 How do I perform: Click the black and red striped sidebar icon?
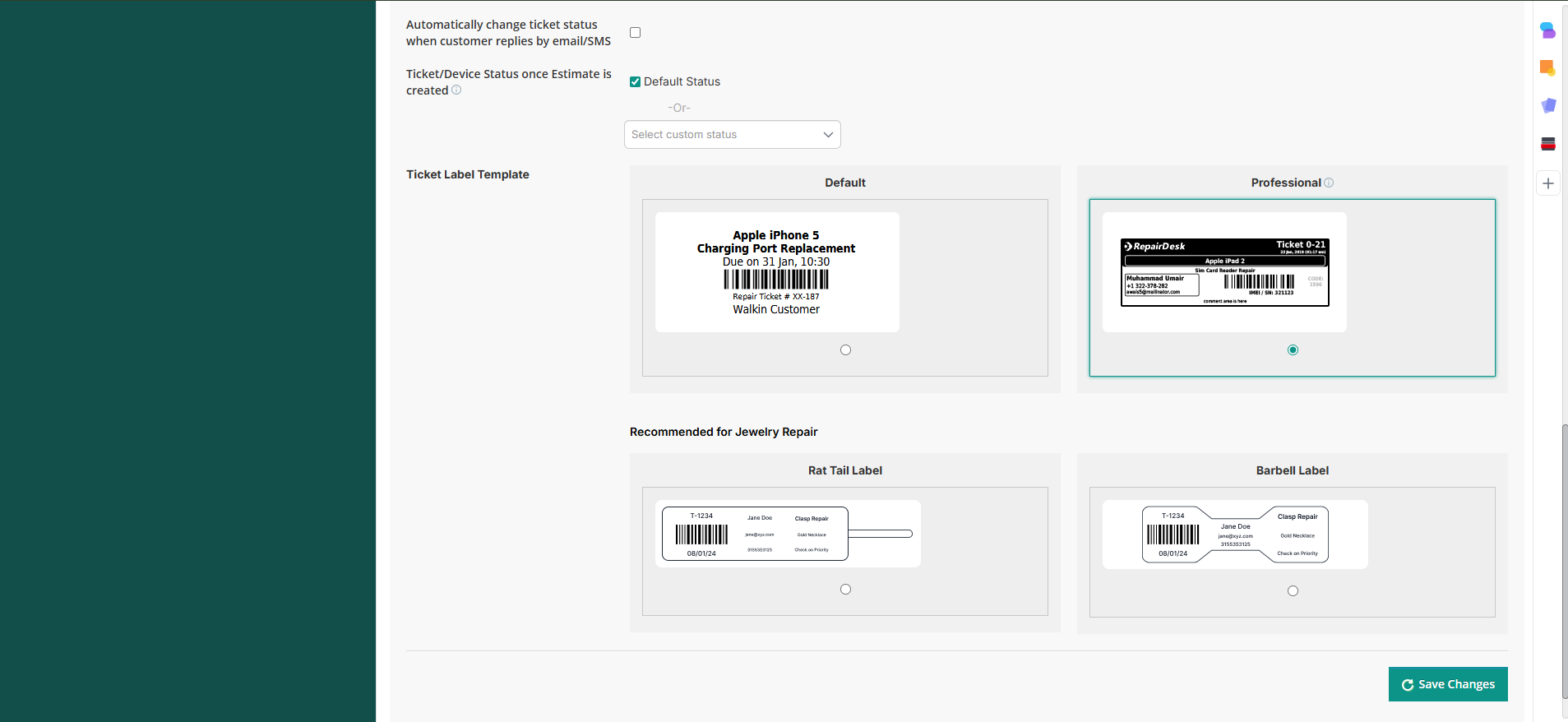point(1547,144)
